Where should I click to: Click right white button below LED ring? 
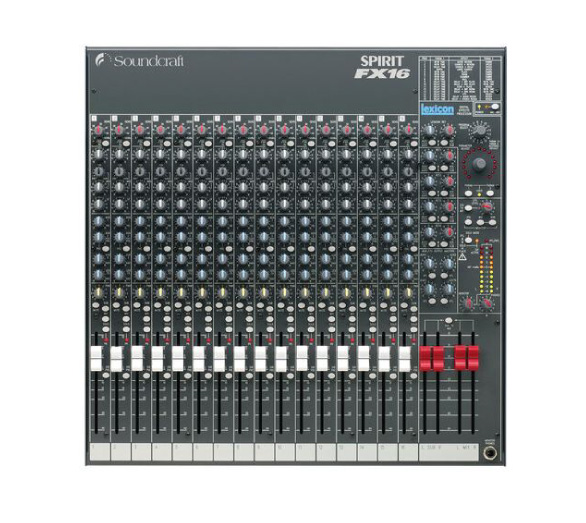[x=490, y=193]
